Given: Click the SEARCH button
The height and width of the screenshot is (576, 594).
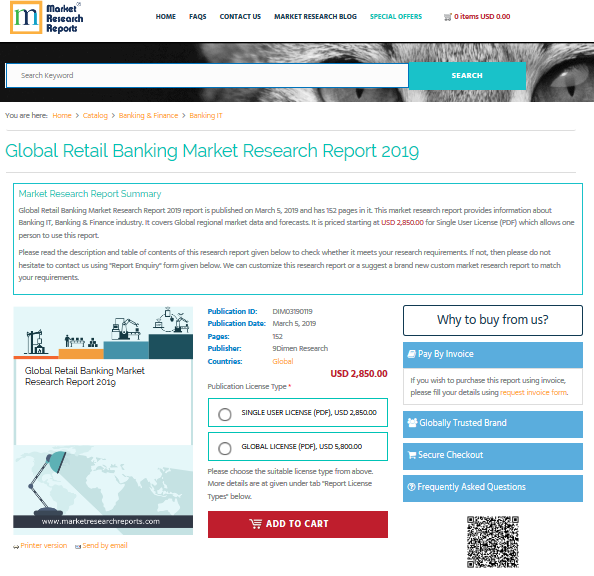Looking at the screenshot, I should tap(467, 76).
